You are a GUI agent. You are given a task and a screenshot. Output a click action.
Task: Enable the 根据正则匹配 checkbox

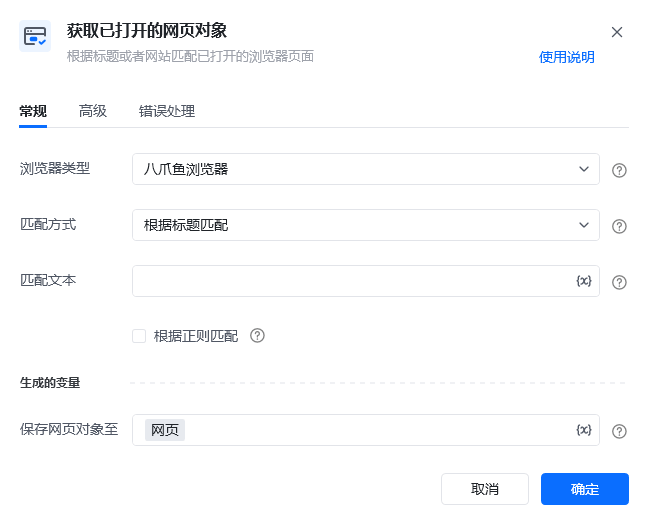139,336
